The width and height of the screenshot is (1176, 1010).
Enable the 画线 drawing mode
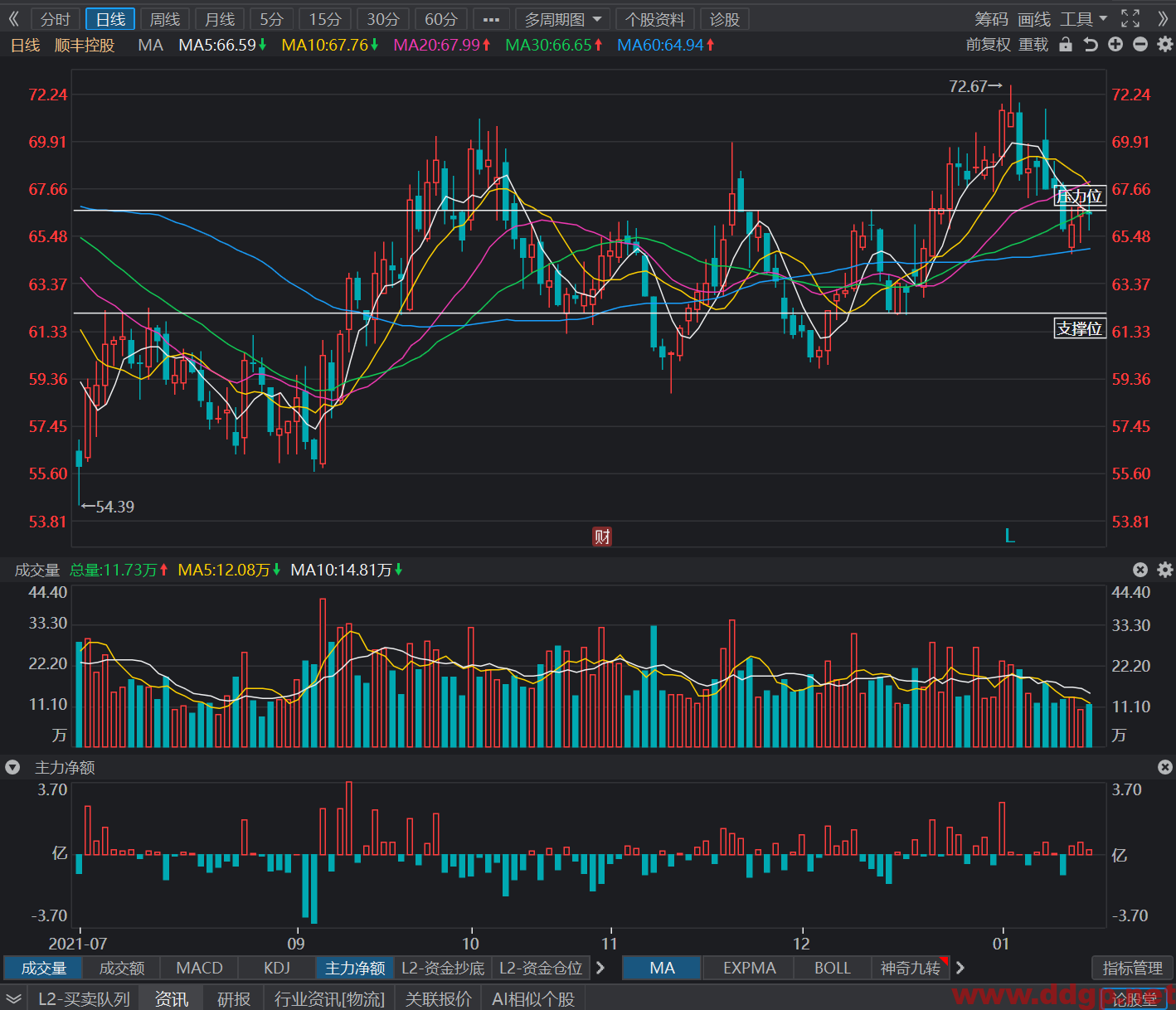(1034, 19)
